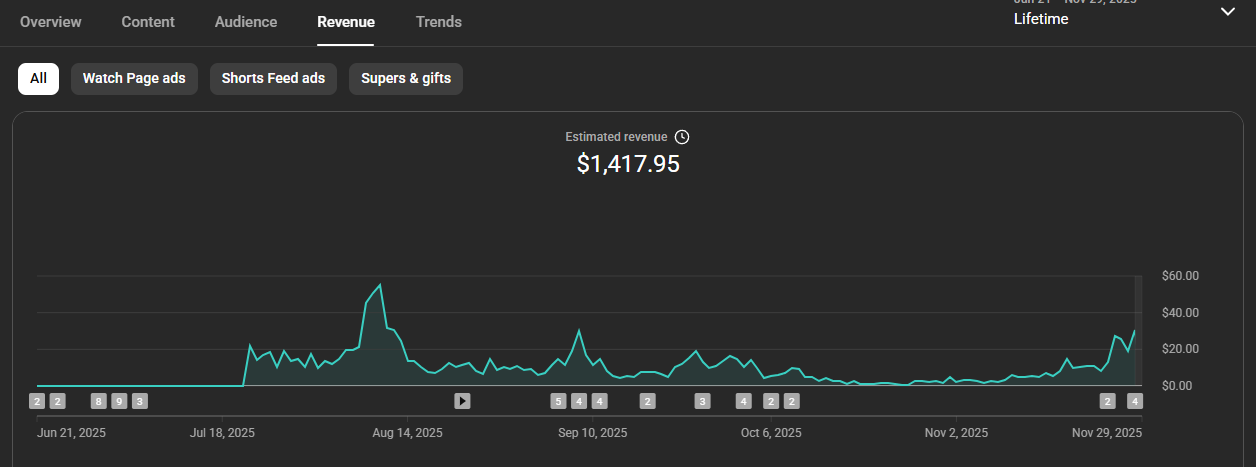Click the clock icon beside Estimated revenue
This screenshot has height=467, width=1256.
click(682, 137)
